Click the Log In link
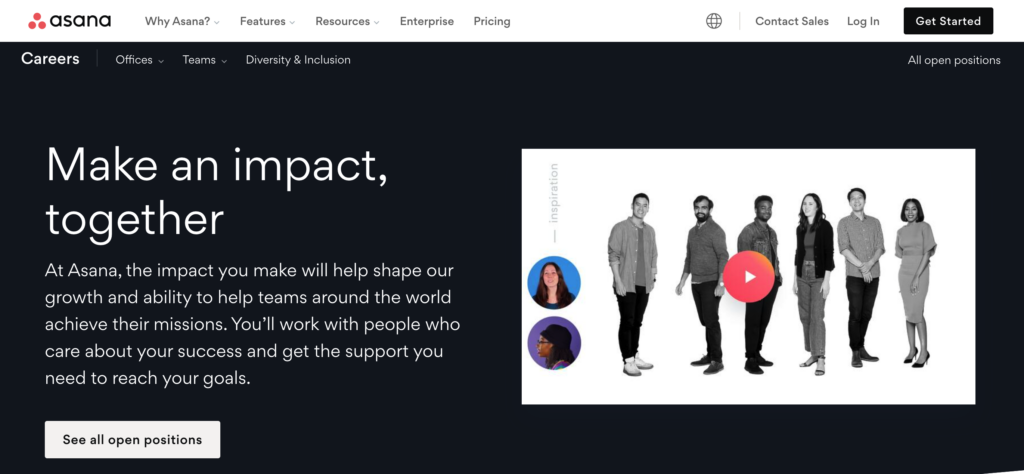Viewport: 1024px width, 474px height. click(863, 21)
